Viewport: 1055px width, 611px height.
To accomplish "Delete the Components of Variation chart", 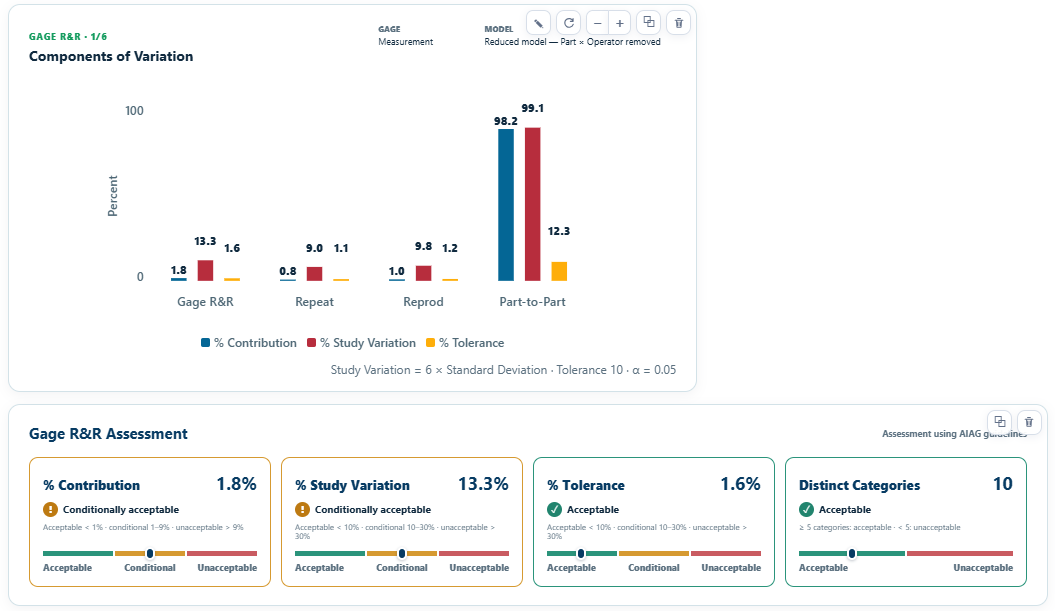I will [x=678, y=23].
